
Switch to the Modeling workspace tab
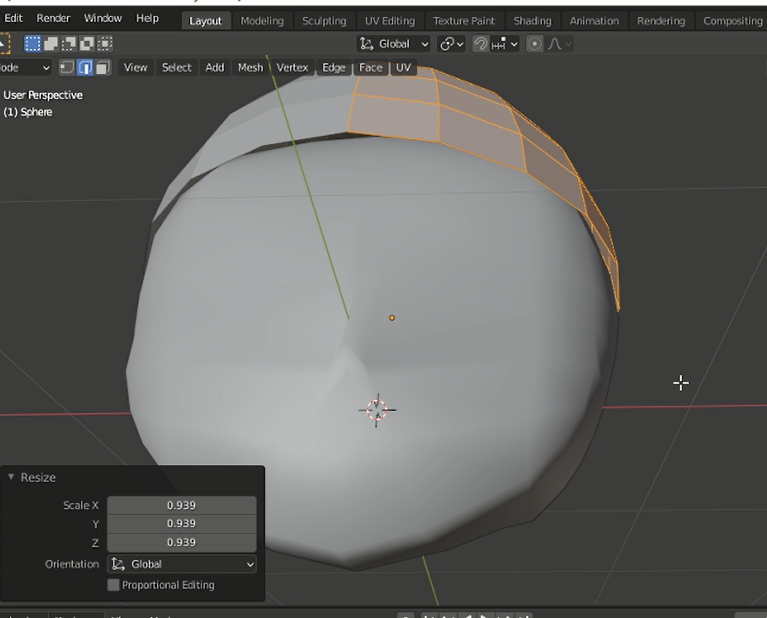[x=262, y=21]
